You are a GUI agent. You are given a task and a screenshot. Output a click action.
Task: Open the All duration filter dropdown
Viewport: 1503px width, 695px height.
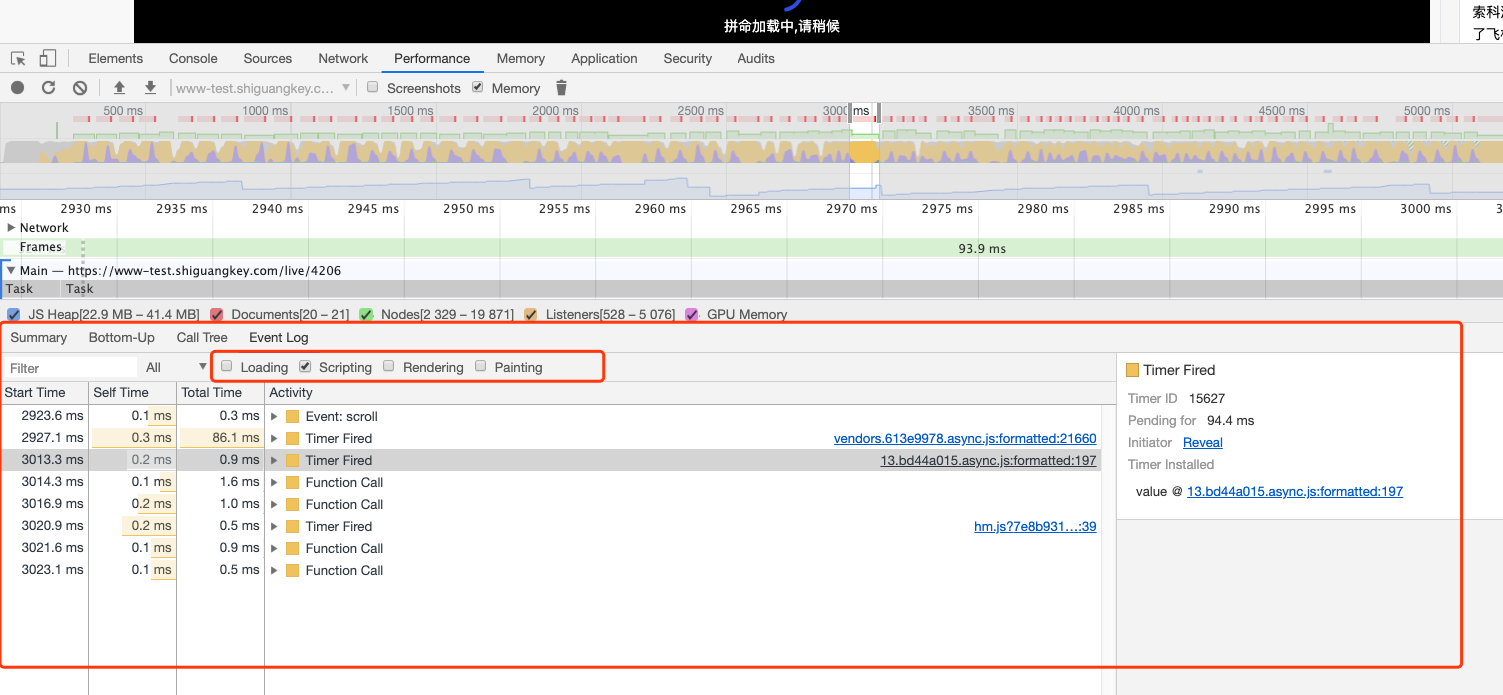[175, 367]
